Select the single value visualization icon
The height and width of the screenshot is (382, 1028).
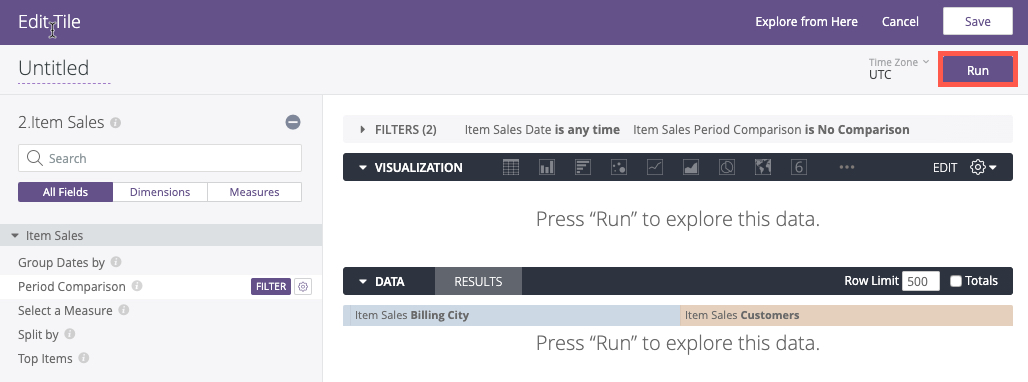799,167
